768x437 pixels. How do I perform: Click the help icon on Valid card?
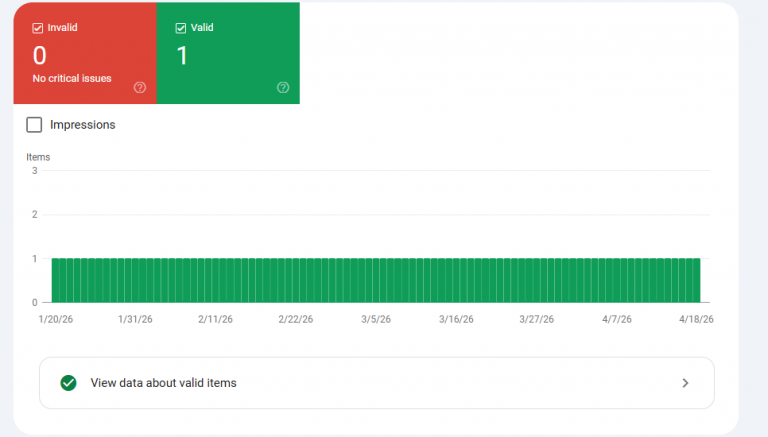click(283, 88)
